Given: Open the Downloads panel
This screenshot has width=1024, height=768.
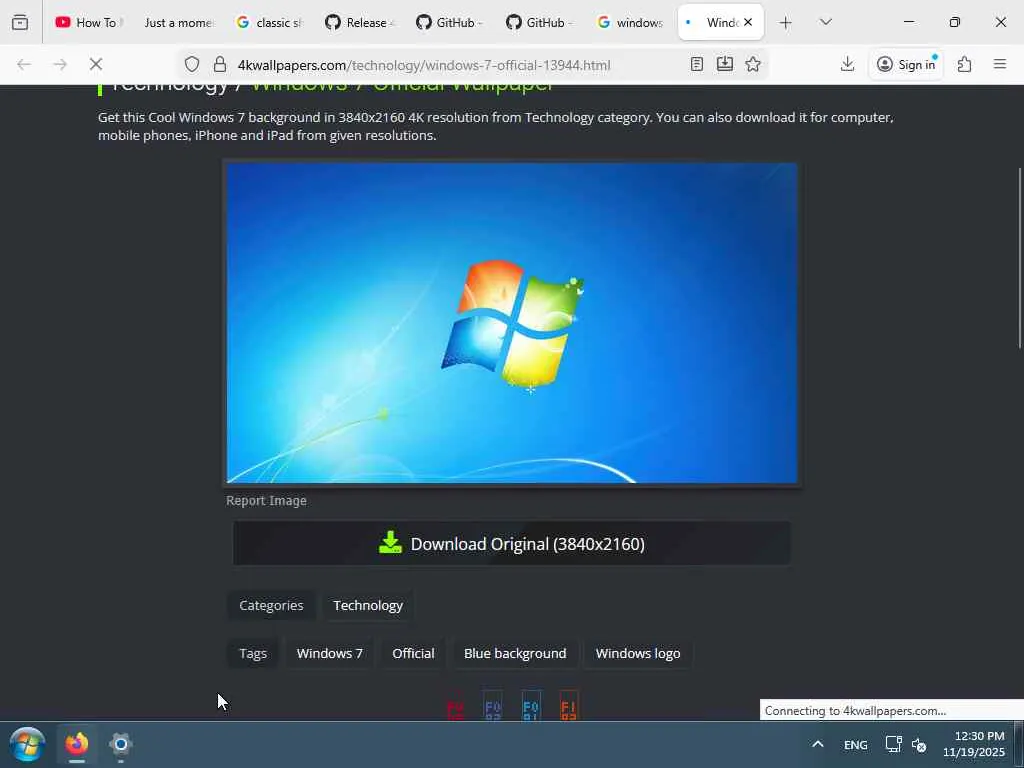Looking at the screenshot, I should tap(847, 64).
